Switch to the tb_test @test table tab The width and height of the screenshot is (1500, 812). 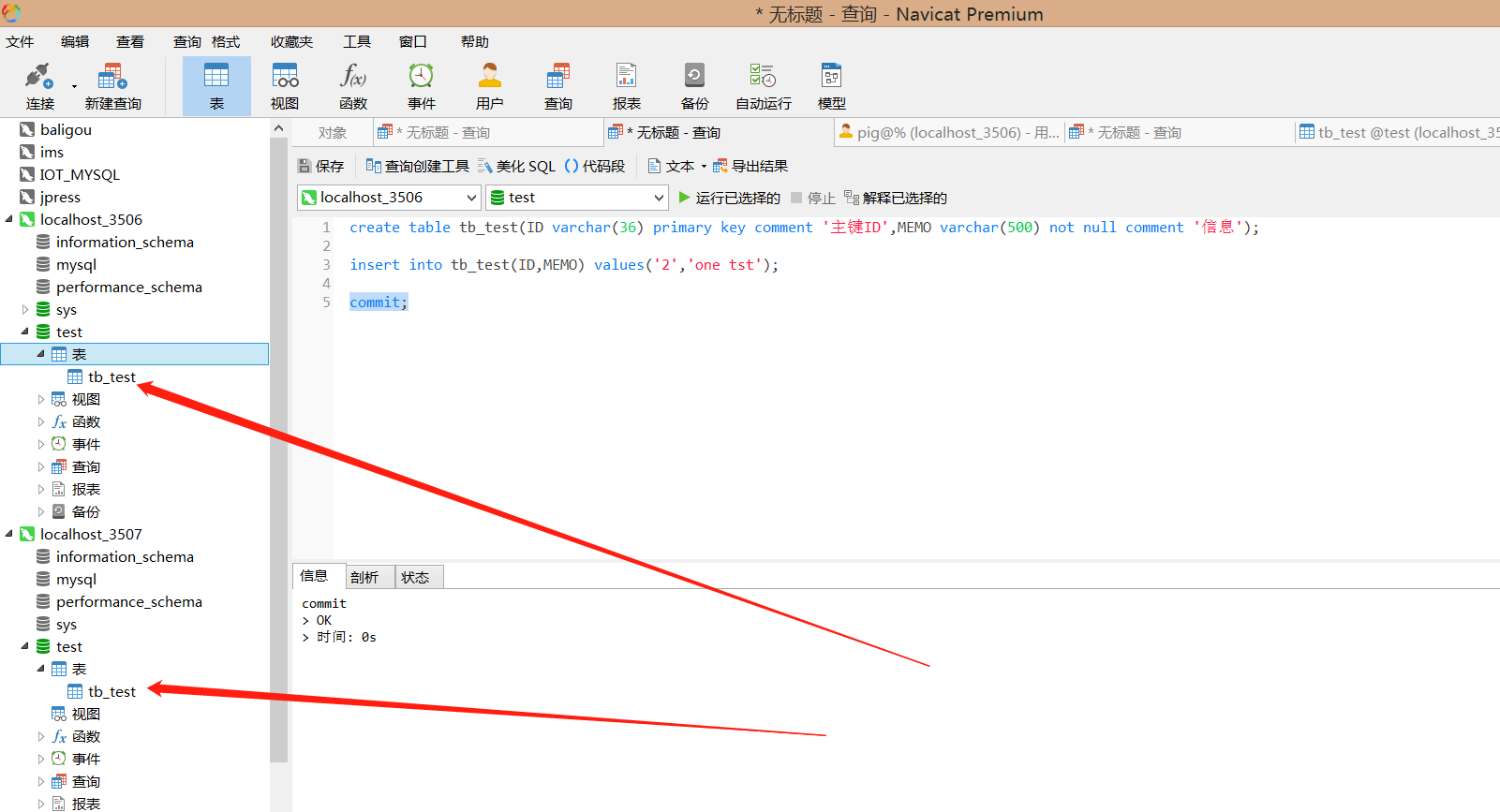coord(1398,133)
